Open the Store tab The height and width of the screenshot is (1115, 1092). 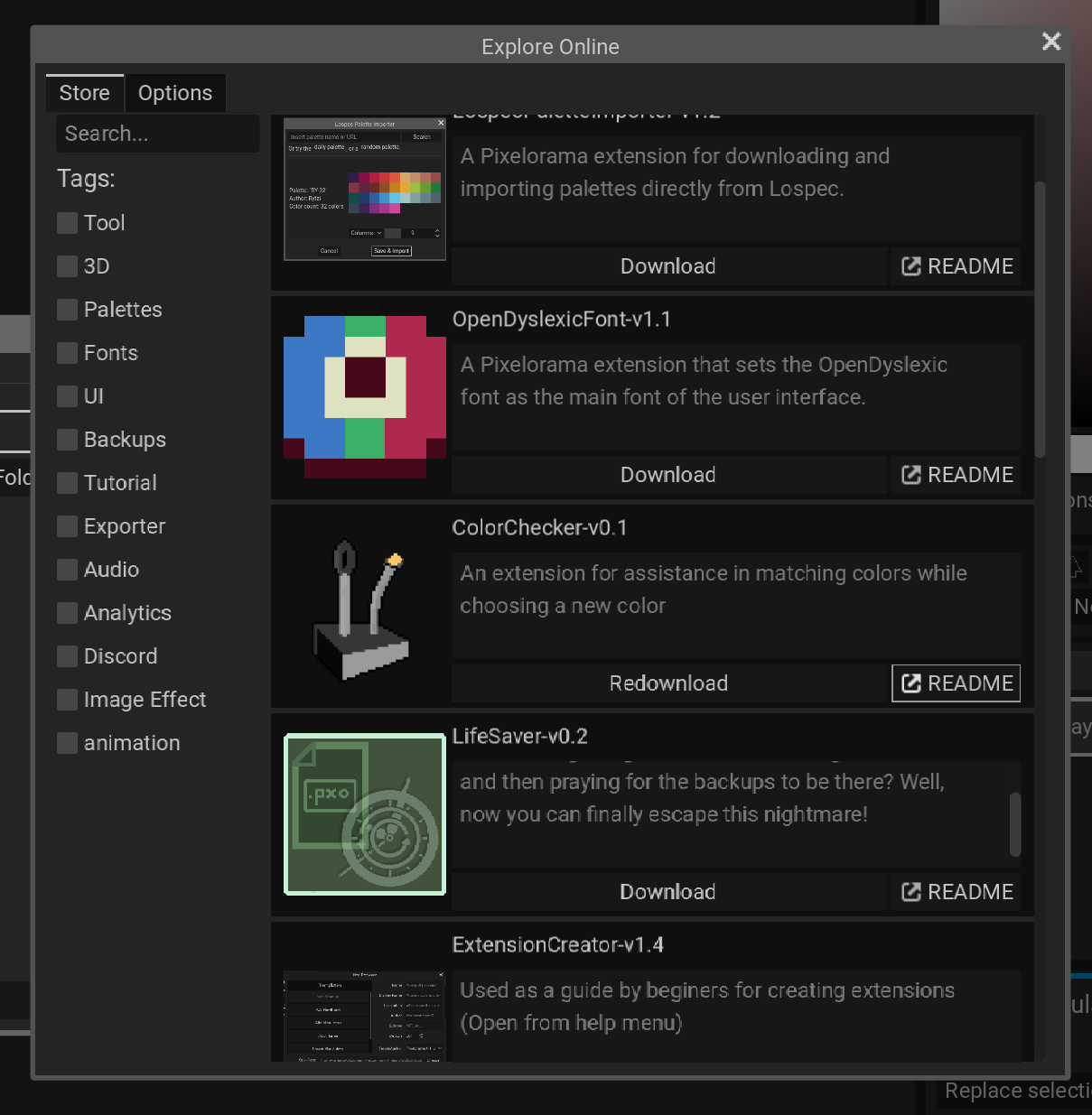85,93
